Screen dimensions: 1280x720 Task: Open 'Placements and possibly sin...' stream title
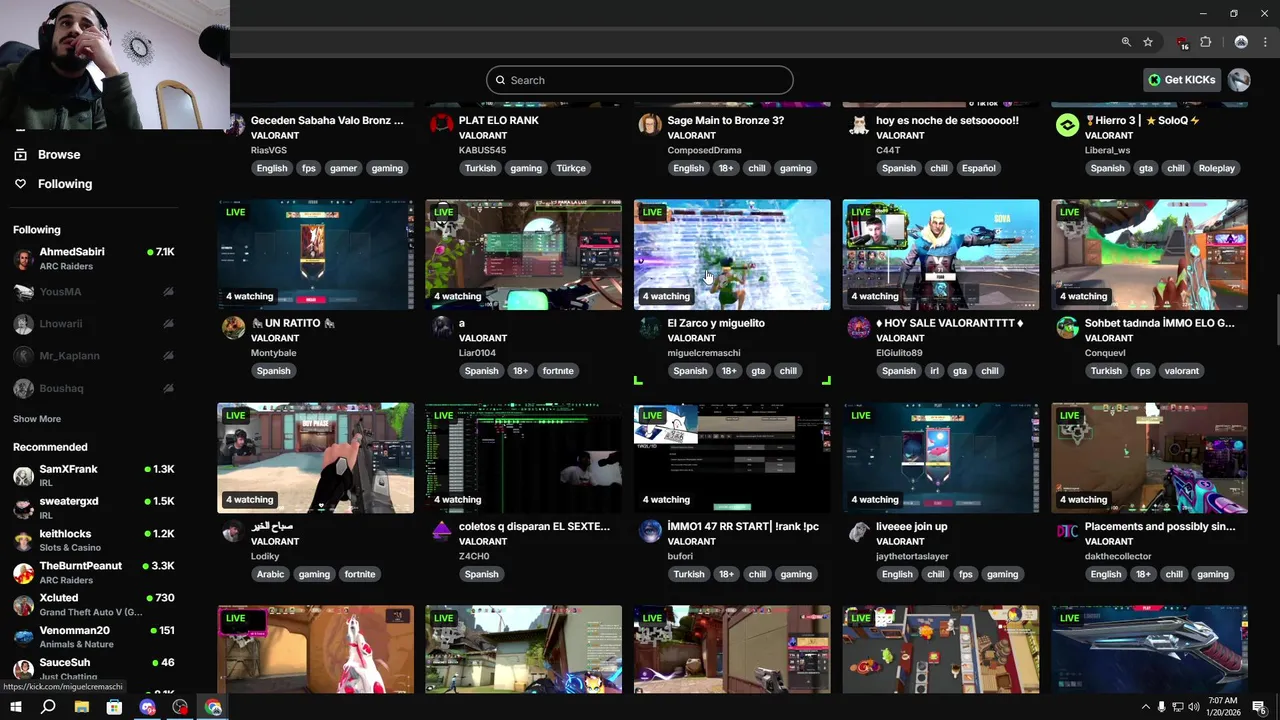pos(1159,526)
